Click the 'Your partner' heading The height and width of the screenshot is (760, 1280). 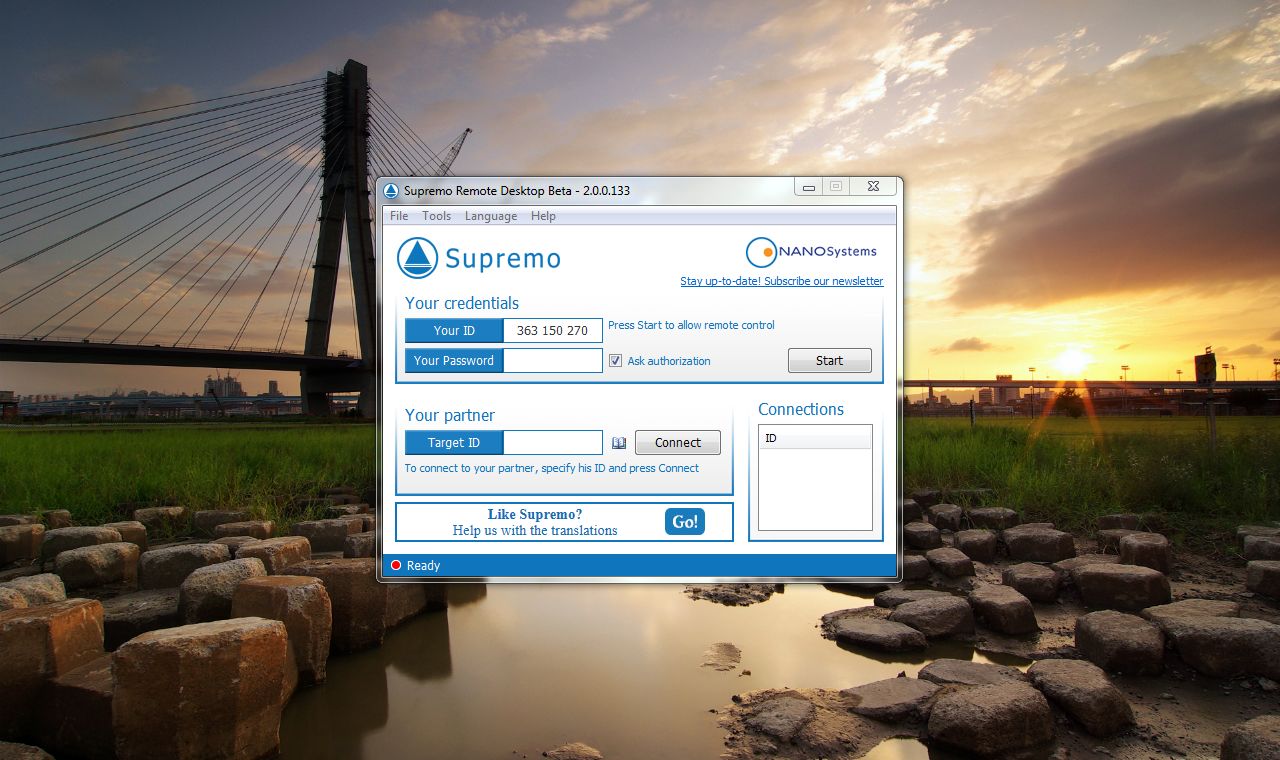pyautogui.click(x=450, y=415)
